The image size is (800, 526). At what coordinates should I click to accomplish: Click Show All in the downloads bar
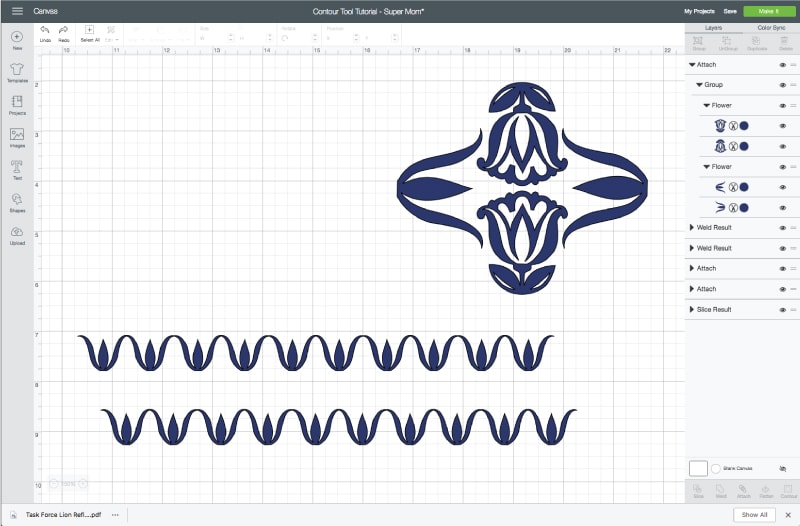pyautogui.click(x=755, y=514)
